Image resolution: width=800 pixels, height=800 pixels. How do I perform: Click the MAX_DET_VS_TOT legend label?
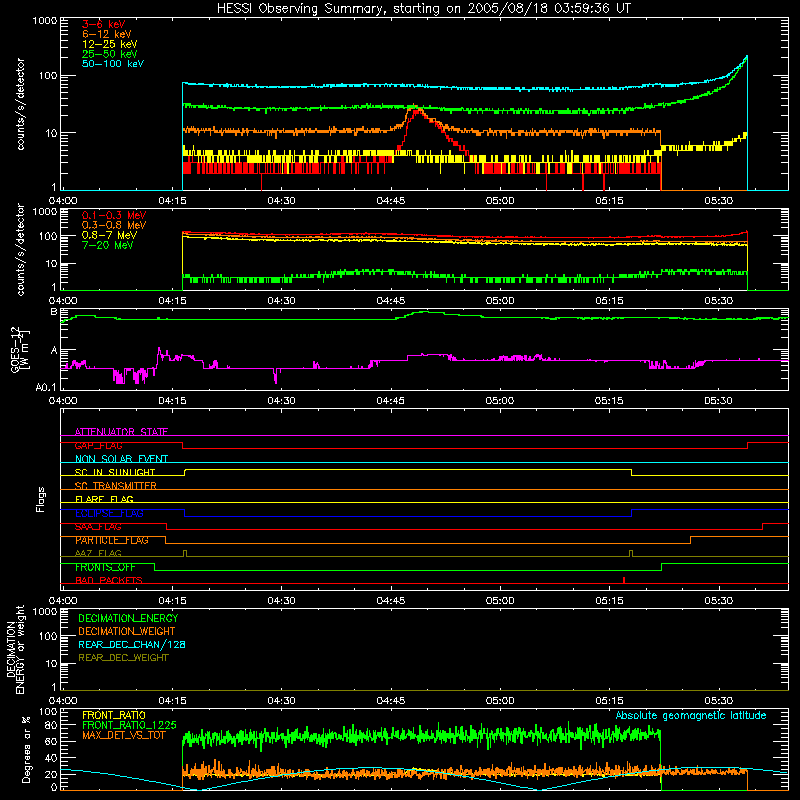(124, 735)
